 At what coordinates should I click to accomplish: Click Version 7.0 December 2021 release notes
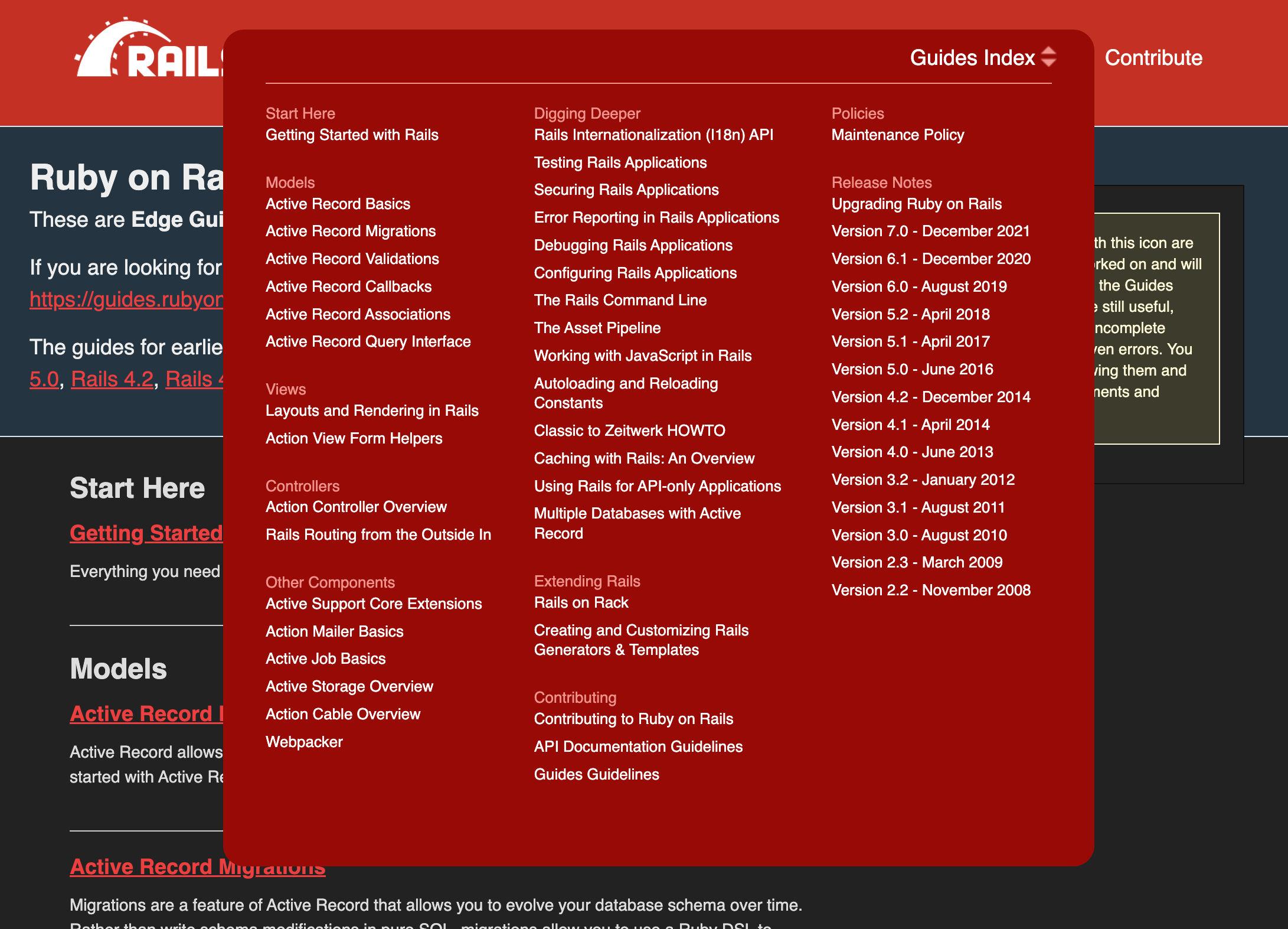click(931, 230)
